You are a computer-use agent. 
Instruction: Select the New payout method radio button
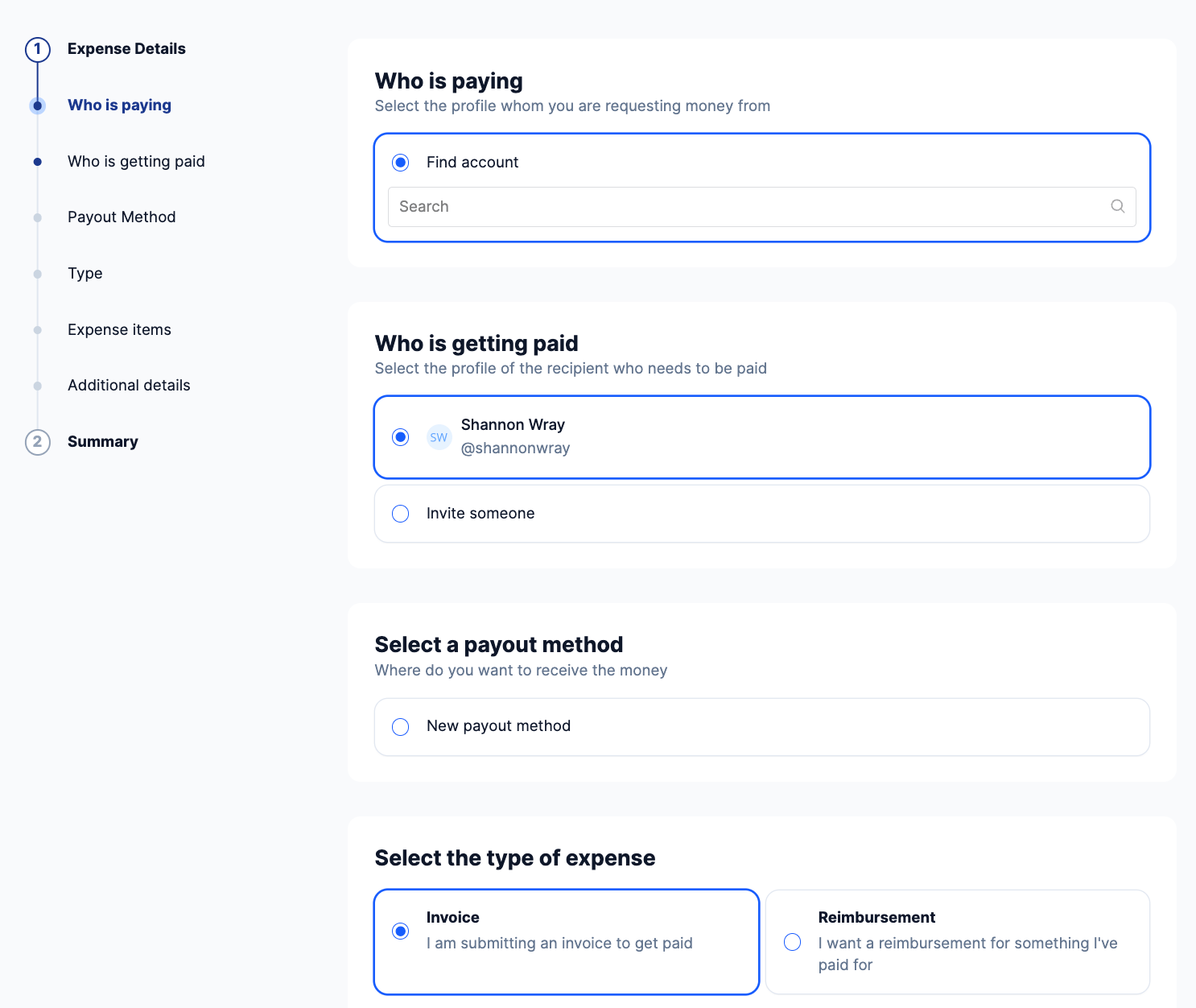click(401, 727)
